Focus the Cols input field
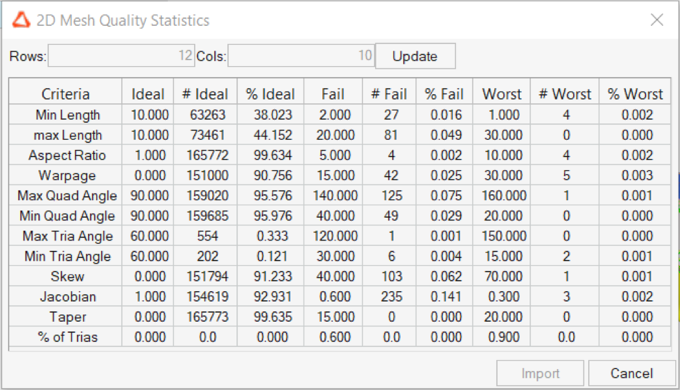Viewport: 680px width, 390px height. 301,56
